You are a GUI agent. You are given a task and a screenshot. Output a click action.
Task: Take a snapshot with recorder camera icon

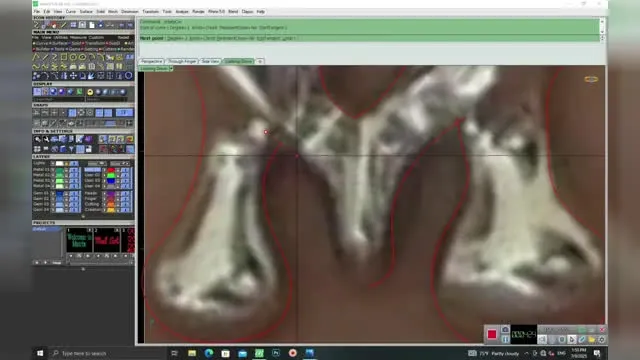coord(505,330)
